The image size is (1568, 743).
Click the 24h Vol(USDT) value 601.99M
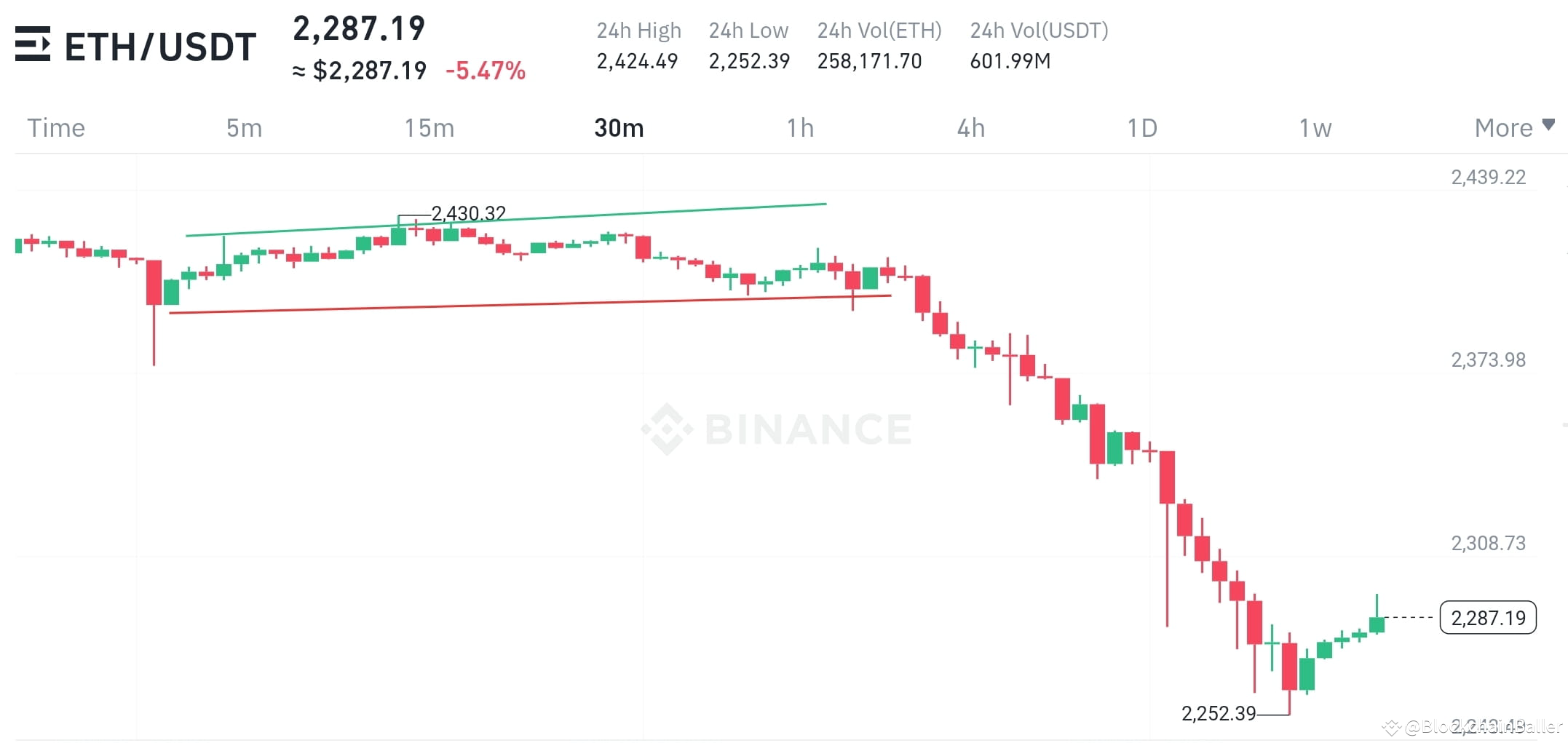tap(1010, 62)
